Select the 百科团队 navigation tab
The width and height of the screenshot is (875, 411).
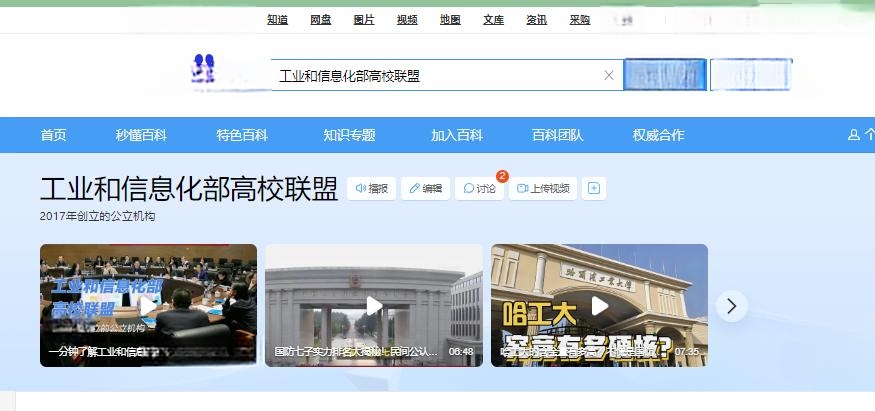(x=557, y=135)
